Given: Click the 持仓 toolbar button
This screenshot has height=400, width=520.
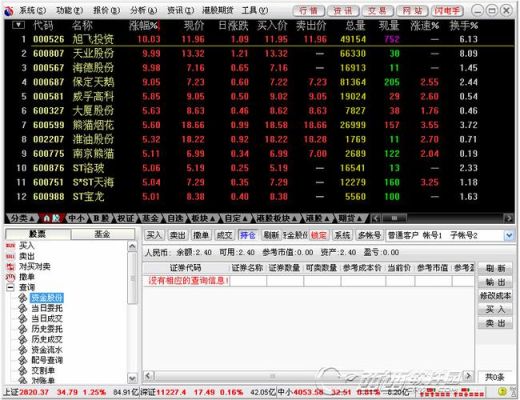Looking at the screenshot, I should click(248, 235).
